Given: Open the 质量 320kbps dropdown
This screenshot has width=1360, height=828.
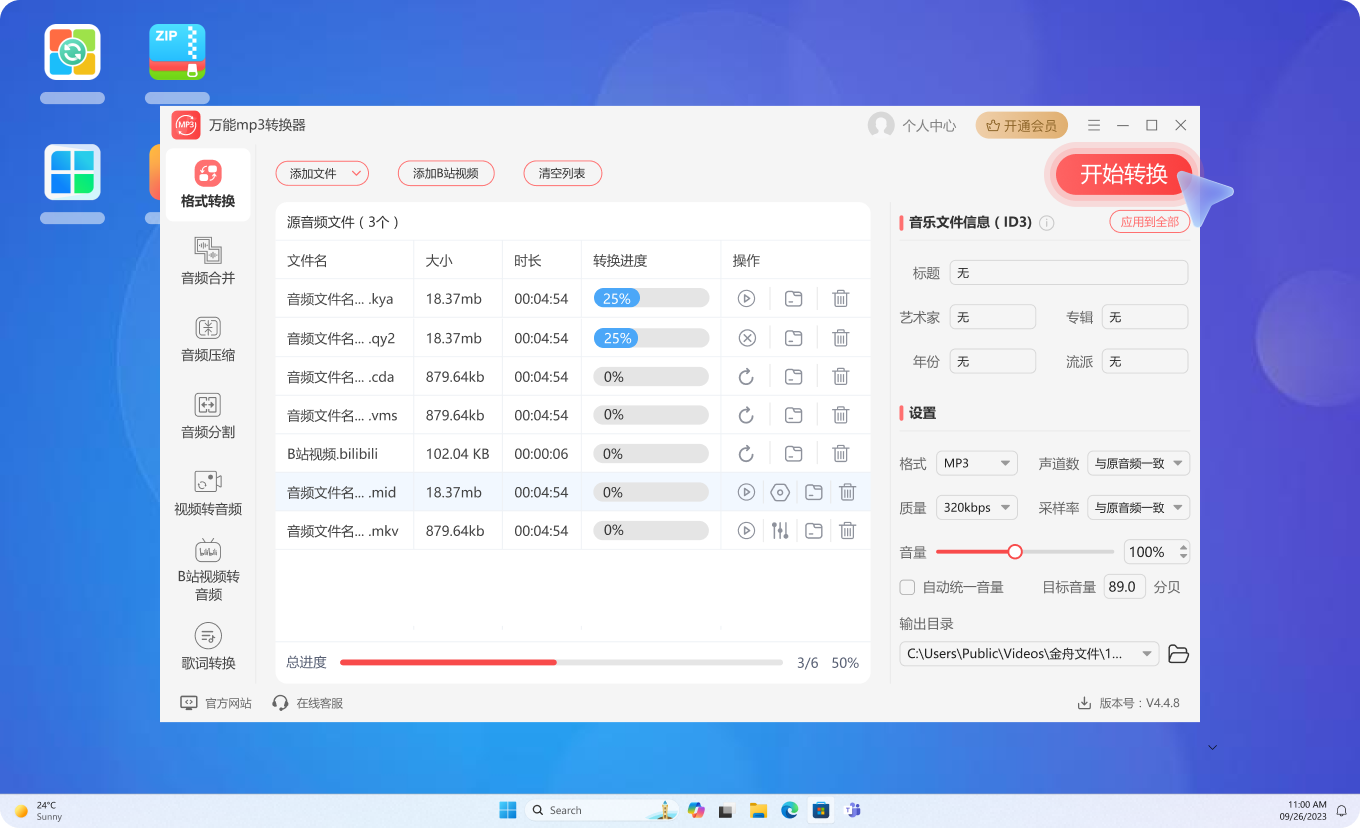Looking at the screenshot, I should coord(976,507).
